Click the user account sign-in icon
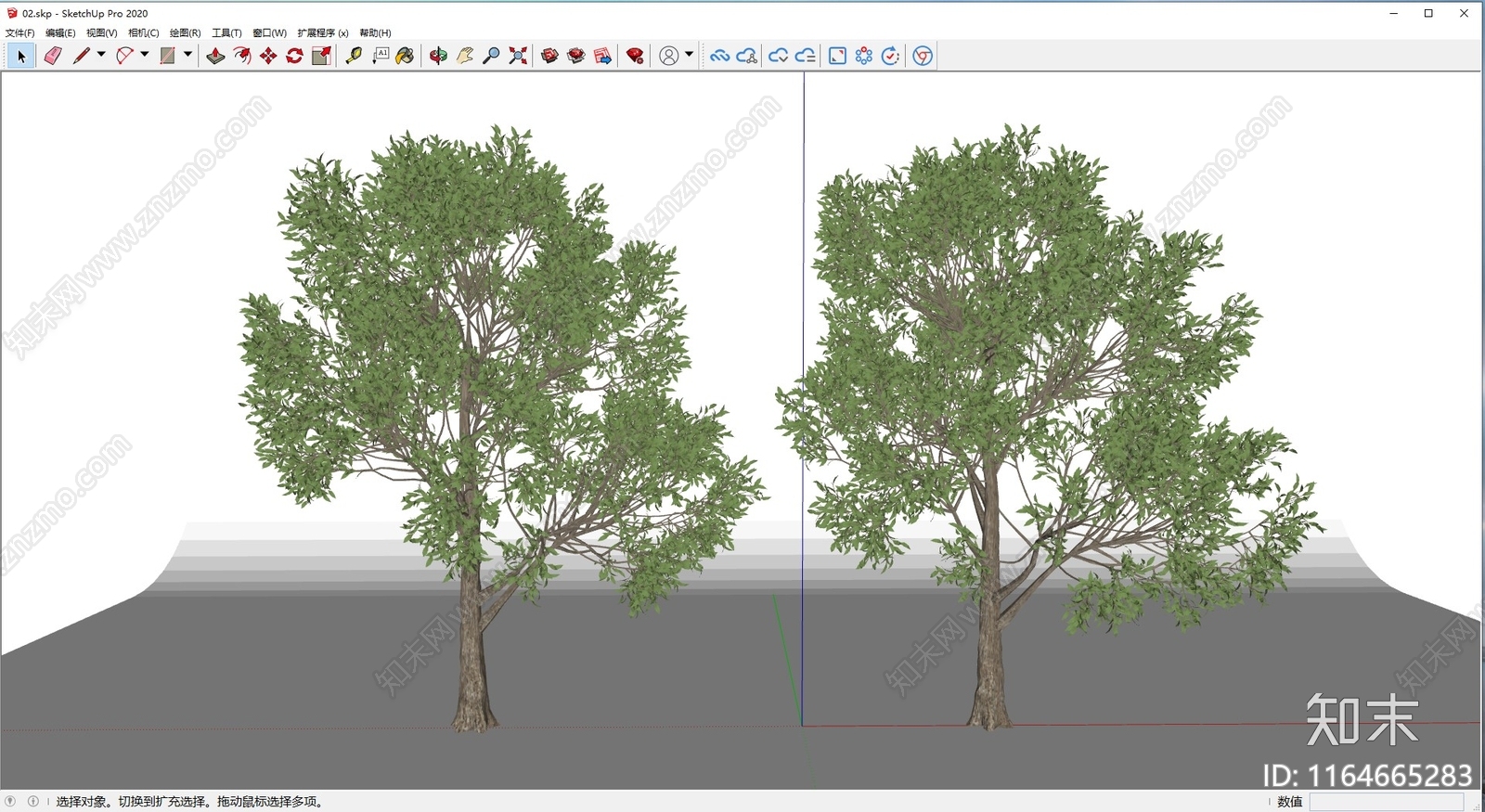The width and height of the screenshot is (1485, 812). pos(668,57)
